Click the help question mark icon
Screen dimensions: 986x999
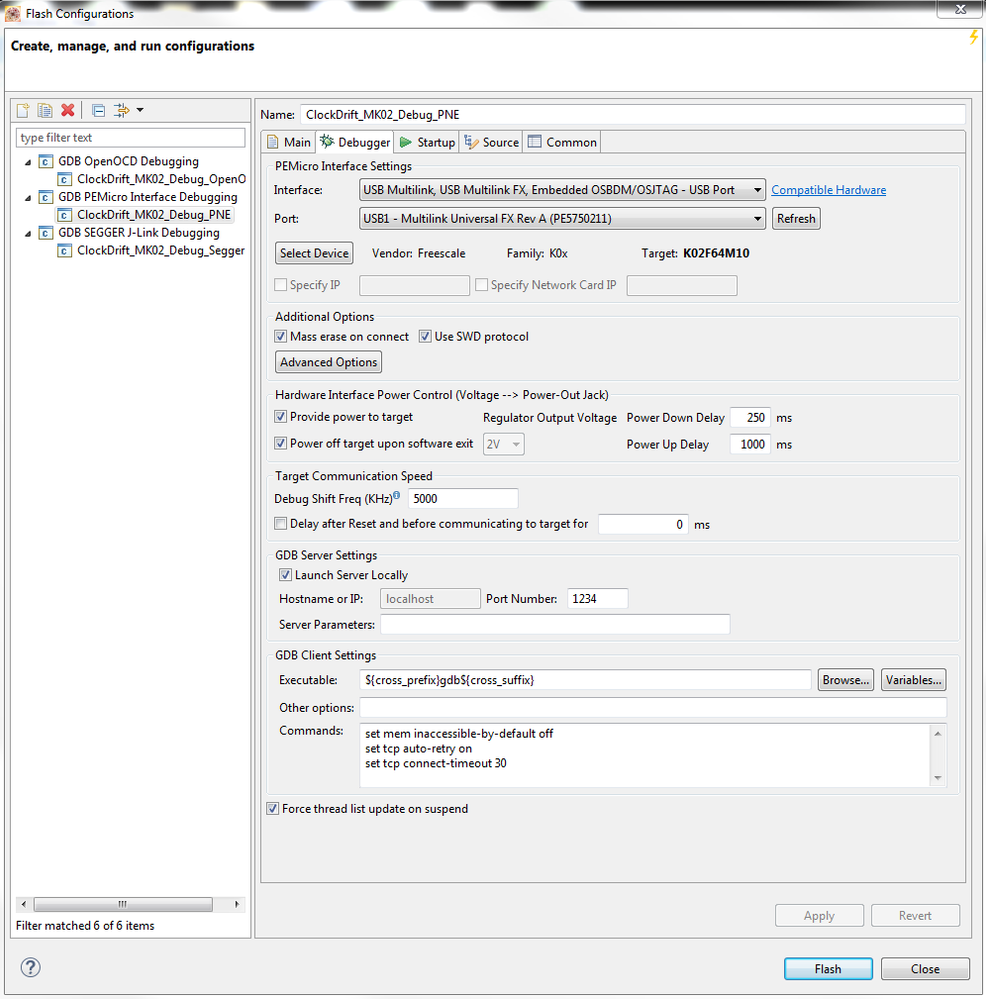31,967
